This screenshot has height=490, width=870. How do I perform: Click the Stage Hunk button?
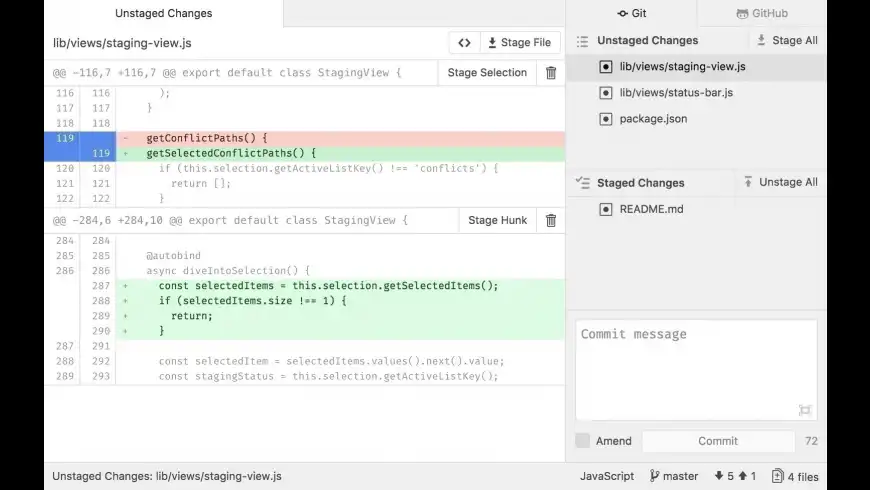coord(497,221)
